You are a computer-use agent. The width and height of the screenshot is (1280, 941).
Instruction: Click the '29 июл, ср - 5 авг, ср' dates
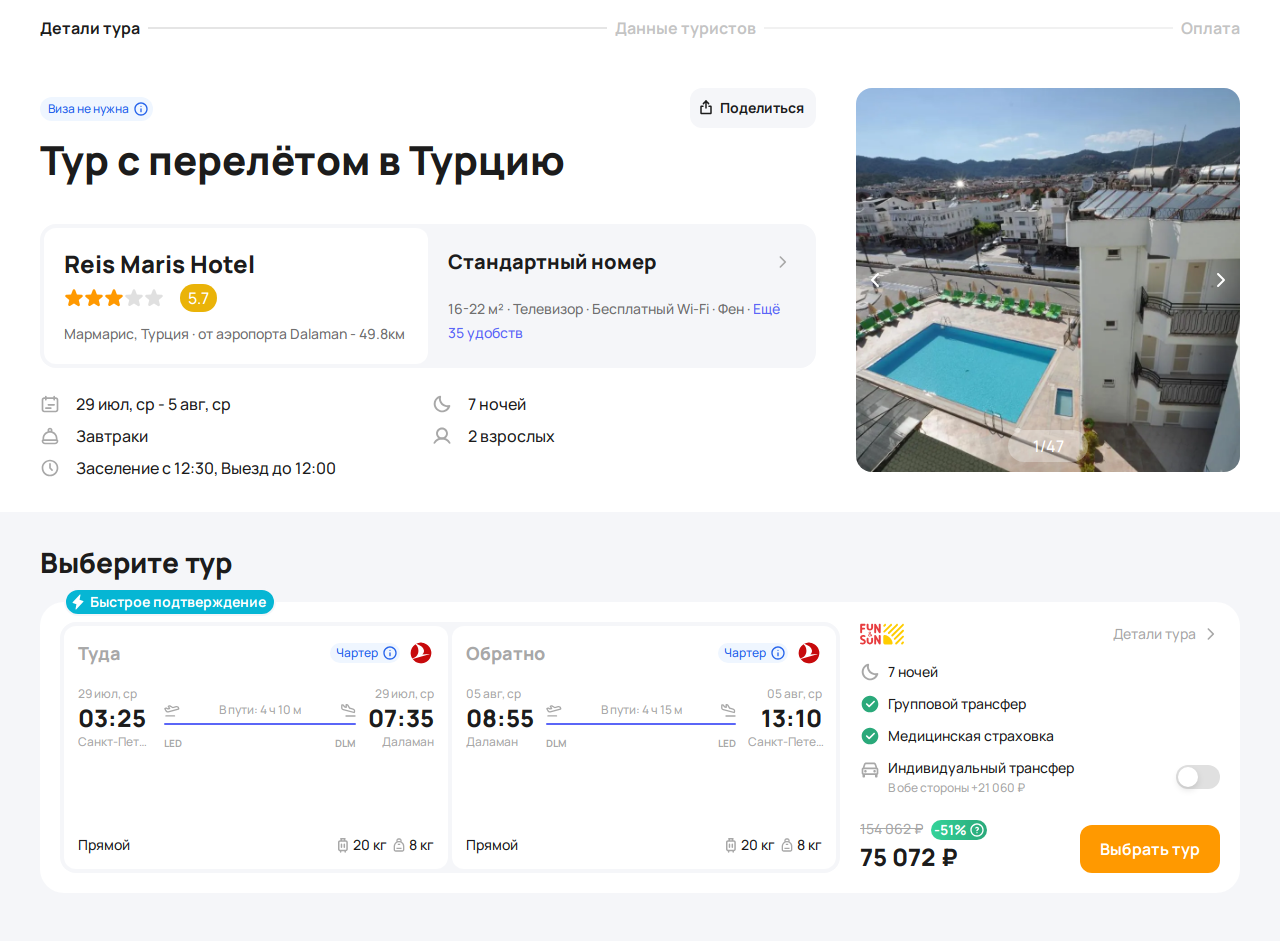click(x=153, y=405)
